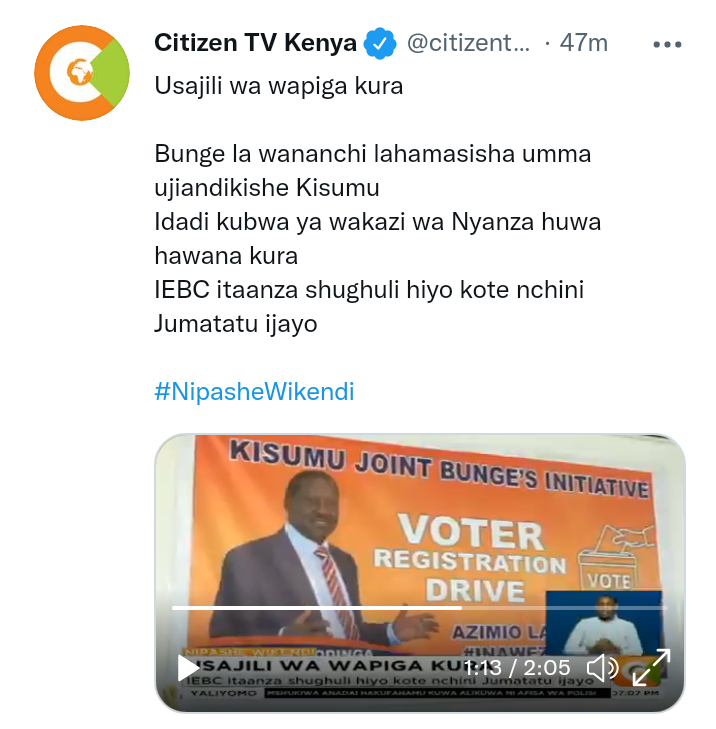
Task: Click the sign language interpreter inset
Action: click(x=603, y=623)
